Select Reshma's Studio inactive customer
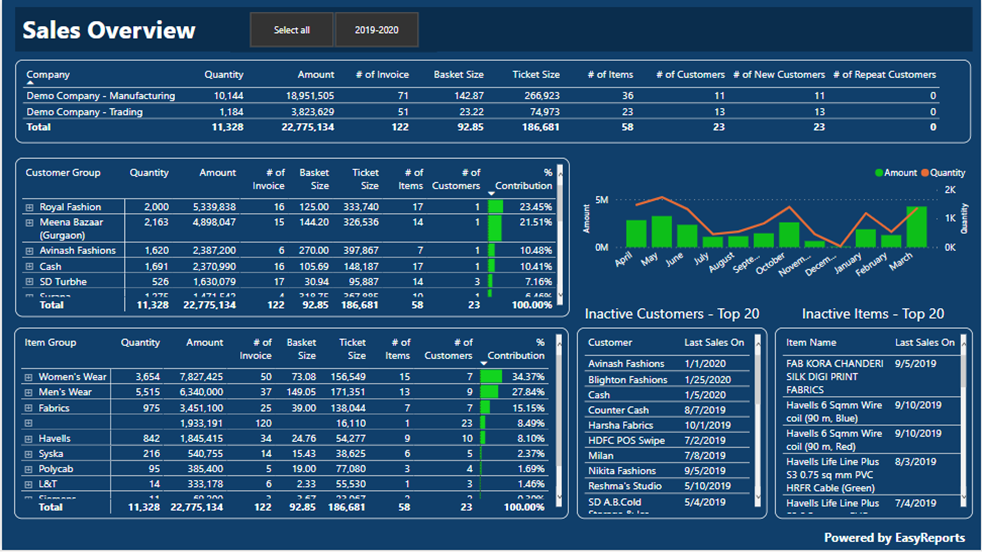This screenshot has height=552, width=982. [668, 486]
